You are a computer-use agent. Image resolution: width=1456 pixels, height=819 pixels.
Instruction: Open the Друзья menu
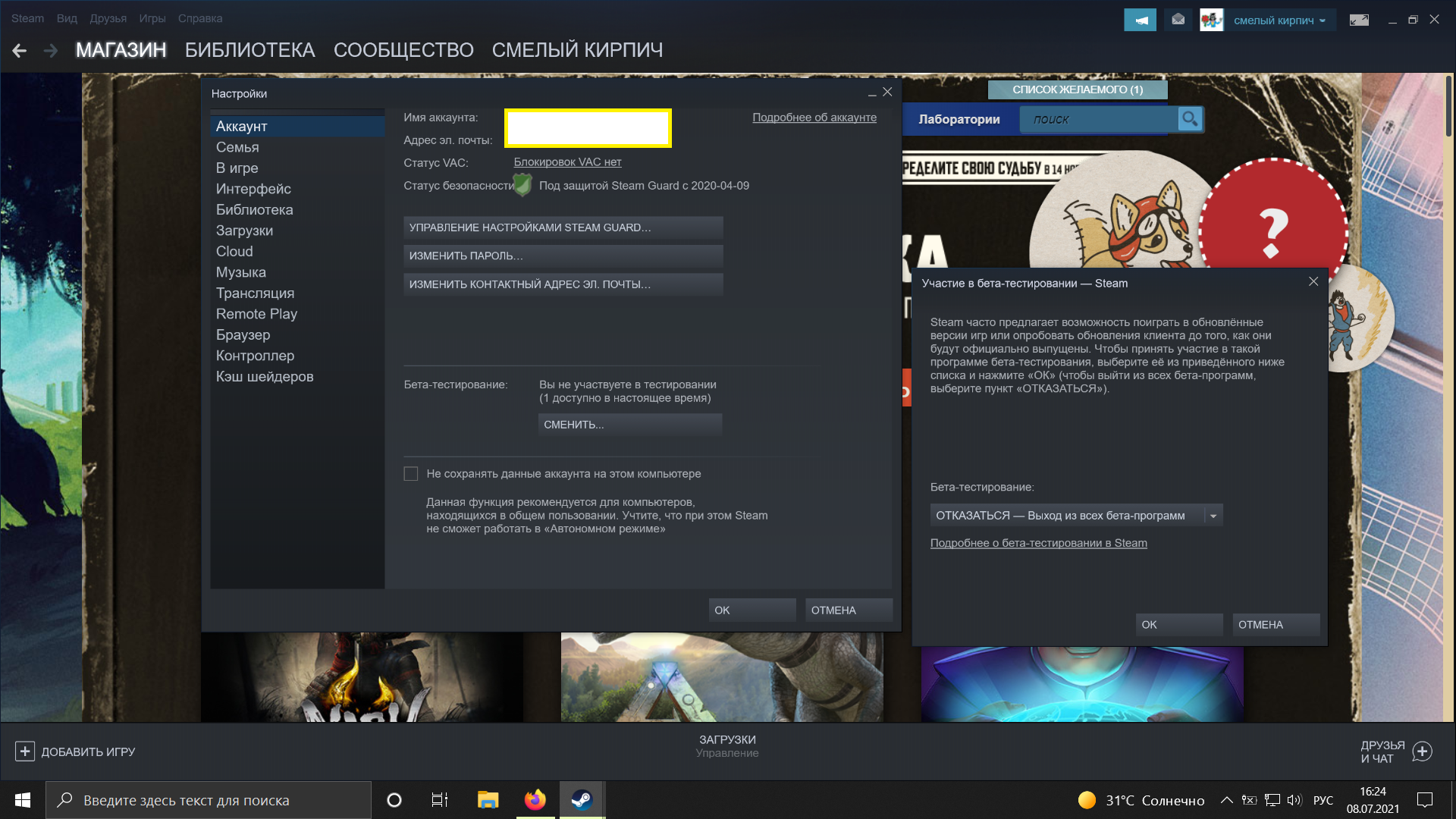108,18
